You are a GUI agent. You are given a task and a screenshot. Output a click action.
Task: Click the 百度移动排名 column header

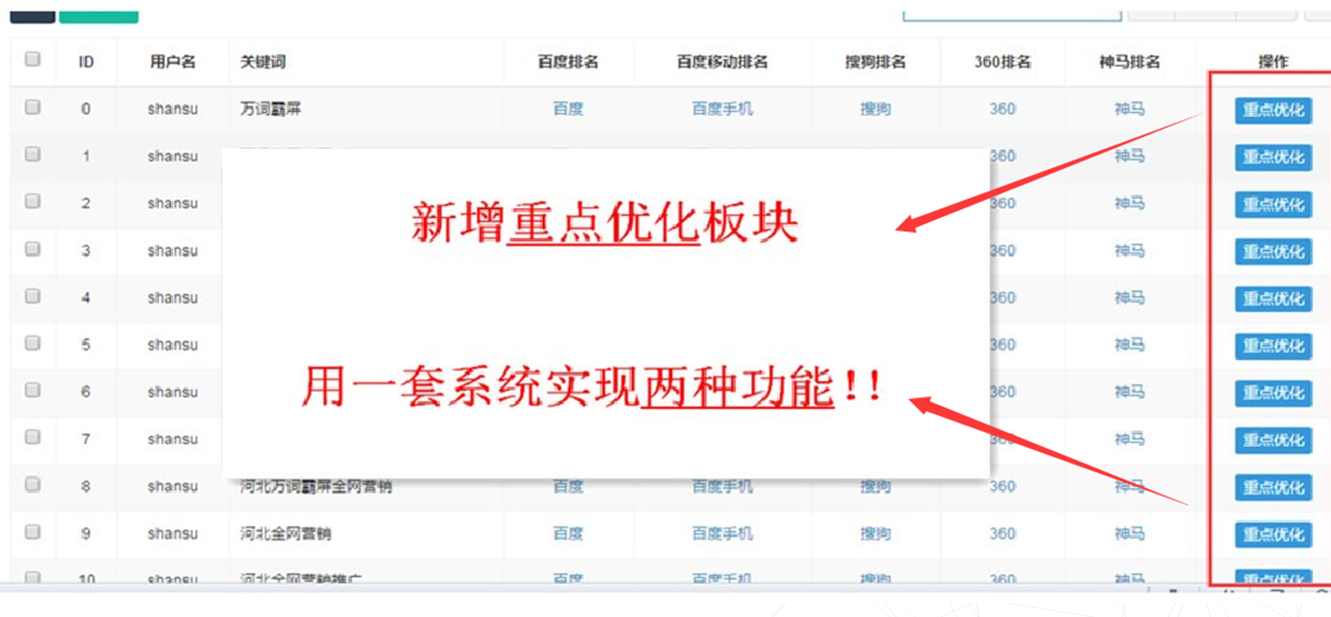click(x=722, y=62)
